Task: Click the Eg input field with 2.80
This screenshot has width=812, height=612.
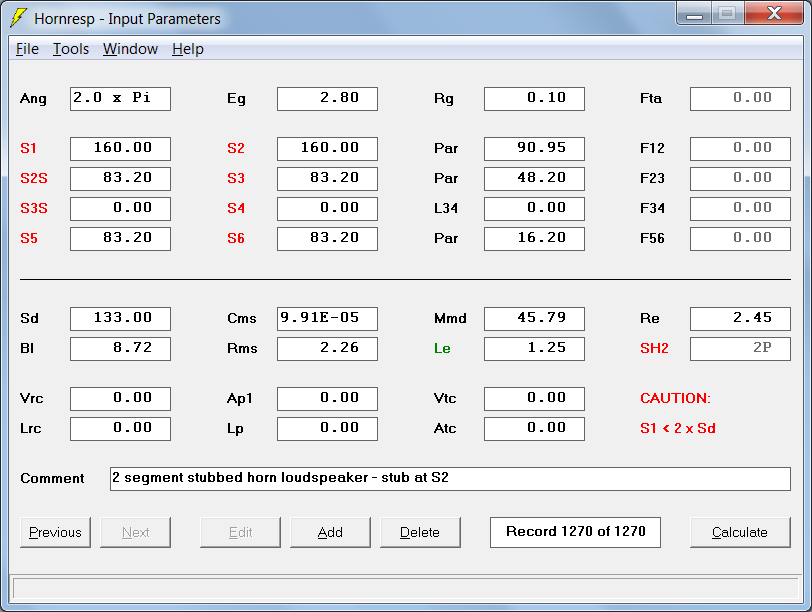Action: 327,99
